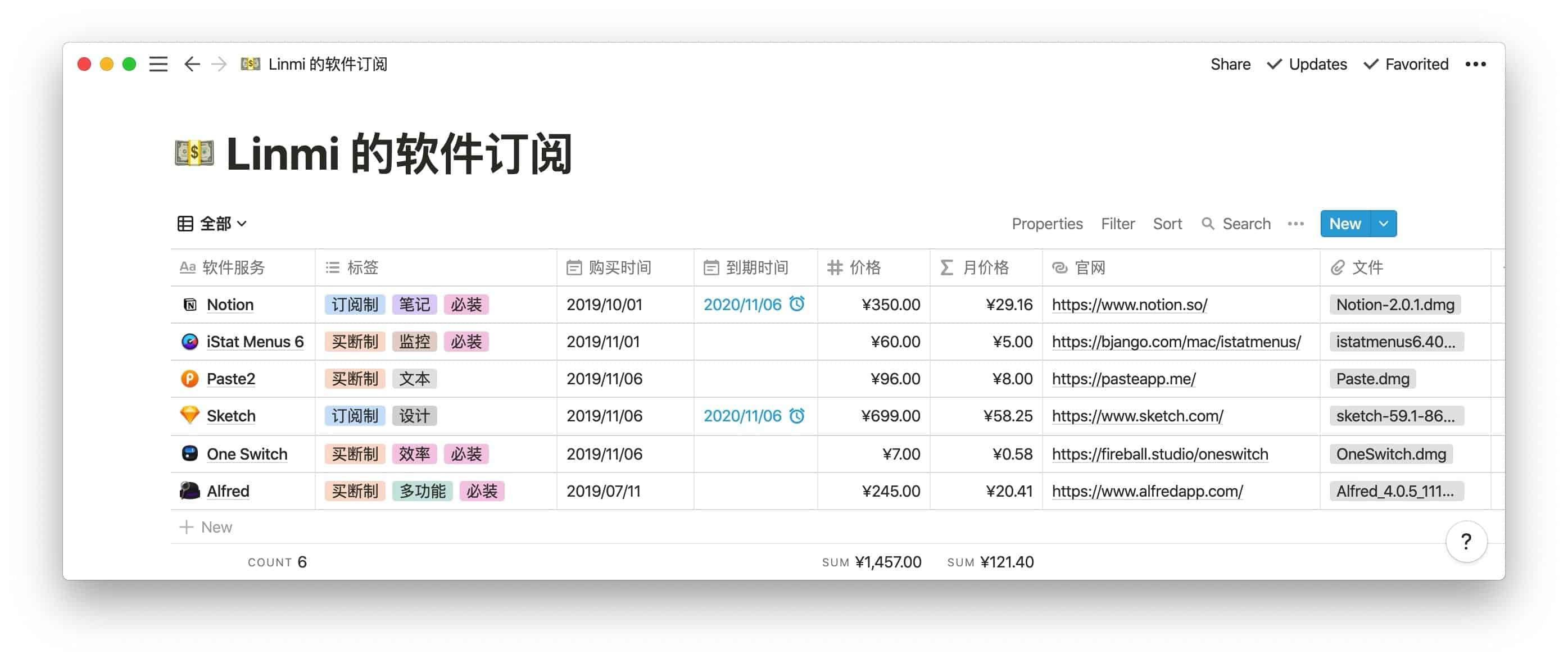Expand the New button dropdown arrow
This screenshot has width=1568, height=663.
(1384, 224)
